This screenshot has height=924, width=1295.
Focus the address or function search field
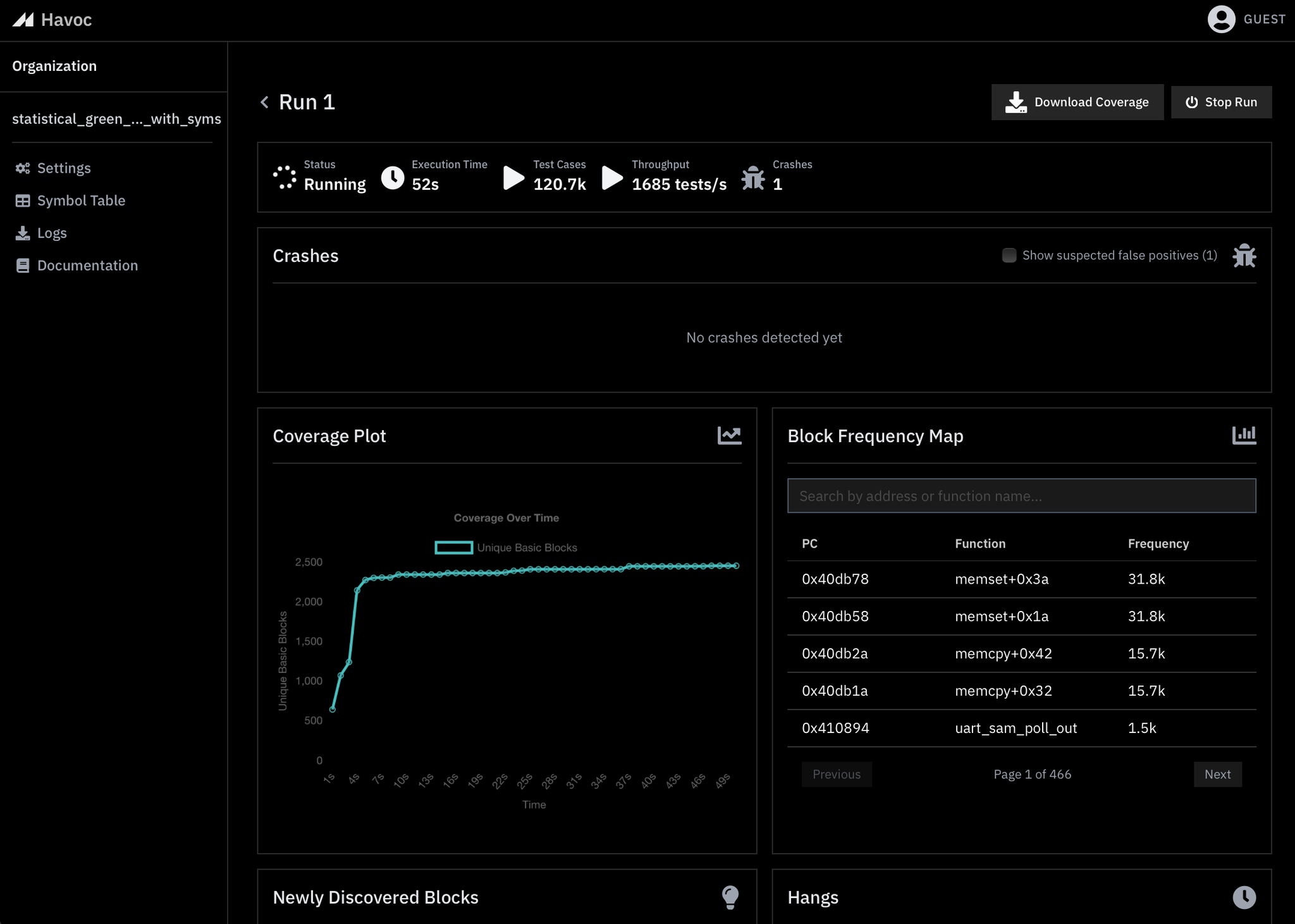pyautogui.click(x=1021, y=496)
